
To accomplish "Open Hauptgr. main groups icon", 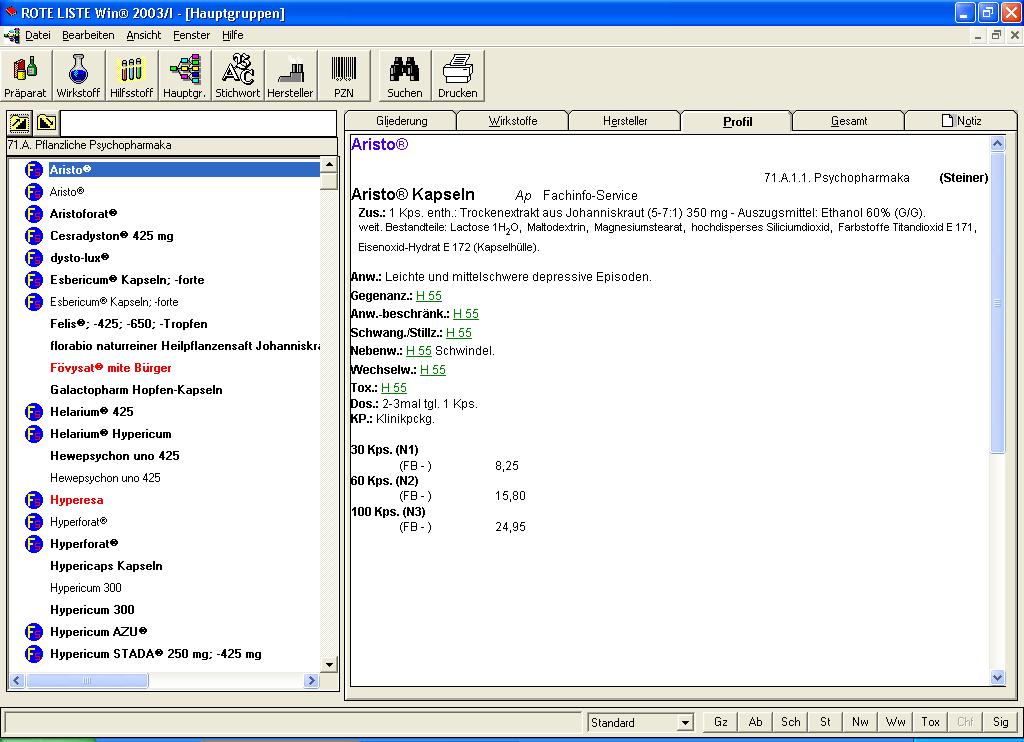I will (184, 76).
